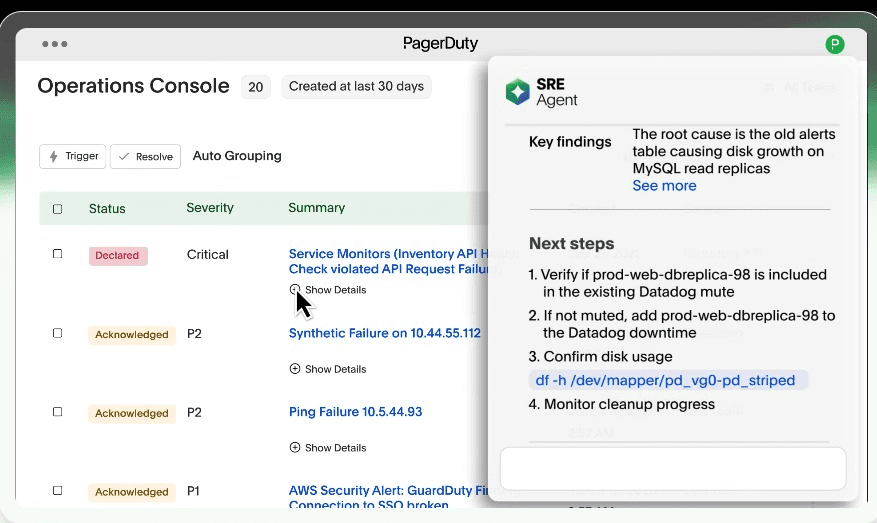Image resolution: width=877 pixels, height=523 pixels.
Task: Check the Ping Failure incident row
Action: (x=57, y=412)
